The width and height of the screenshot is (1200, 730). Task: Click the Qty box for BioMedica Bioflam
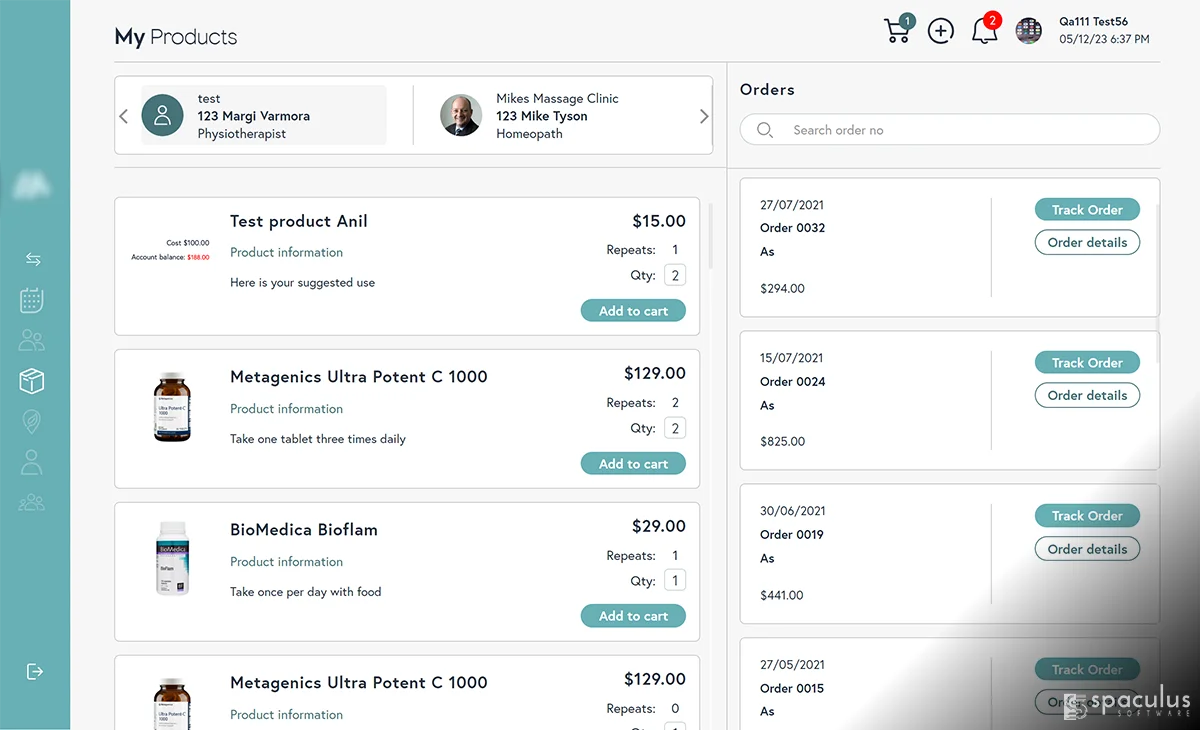[675, 581]
